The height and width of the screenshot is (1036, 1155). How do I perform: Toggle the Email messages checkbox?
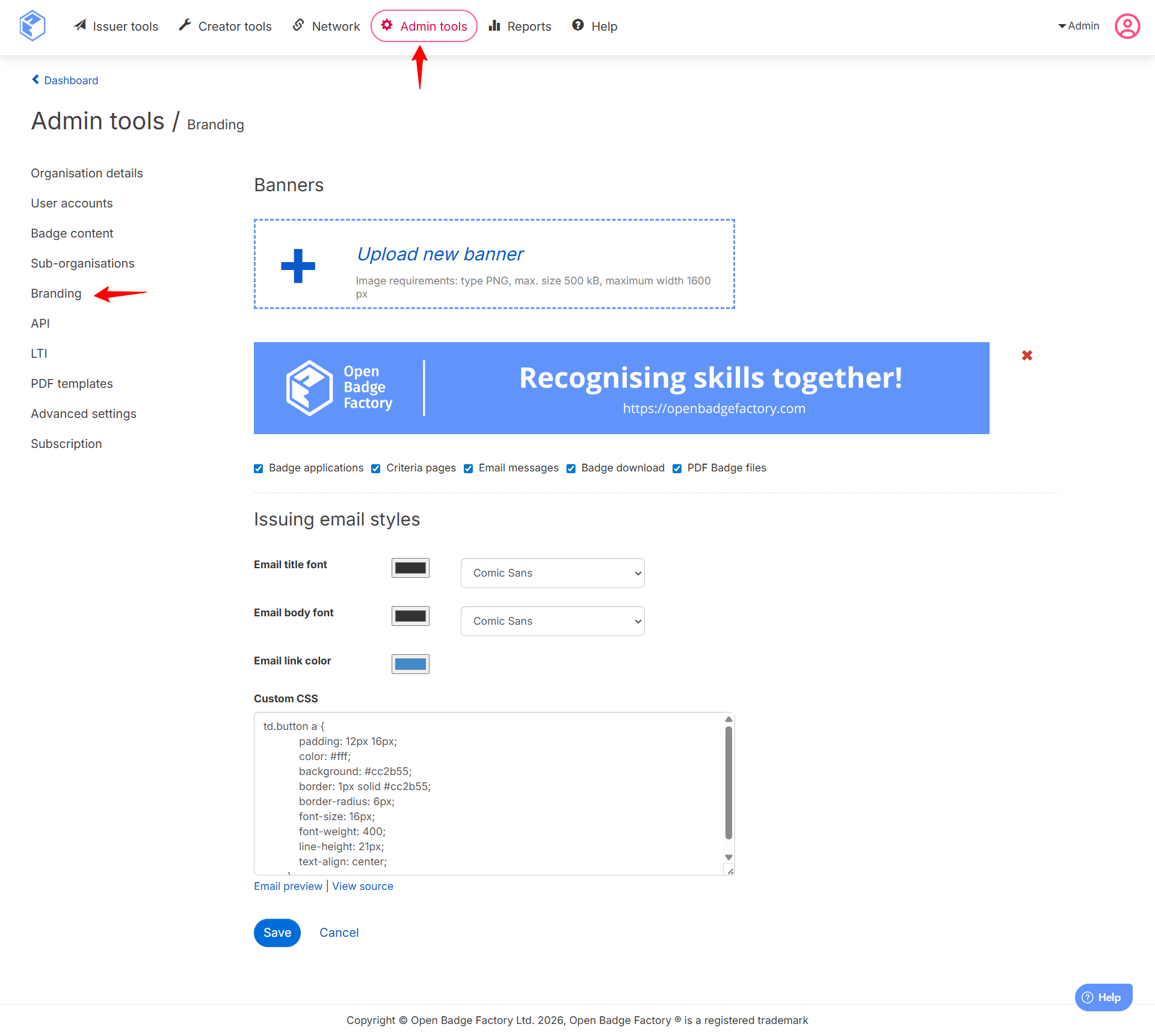click(x=469, y=468)
